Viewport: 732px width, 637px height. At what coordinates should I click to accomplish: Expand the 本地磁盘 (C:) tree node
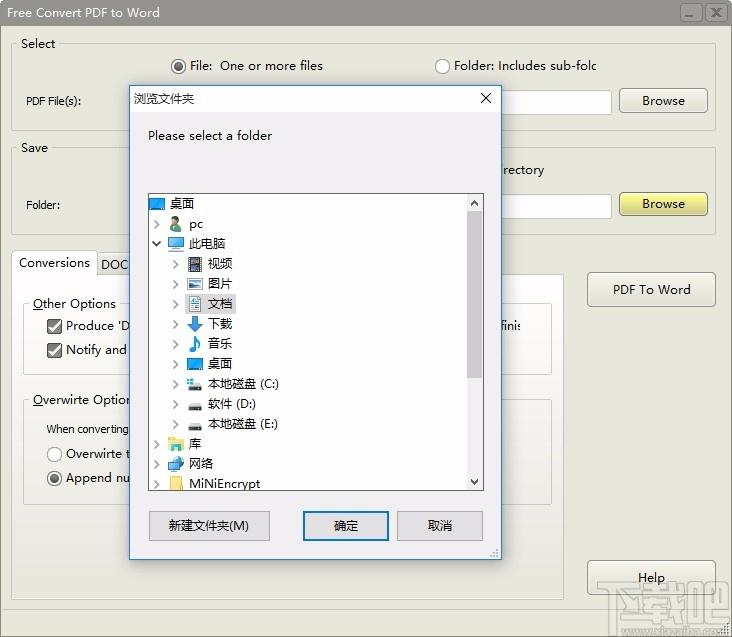(176, 384)
